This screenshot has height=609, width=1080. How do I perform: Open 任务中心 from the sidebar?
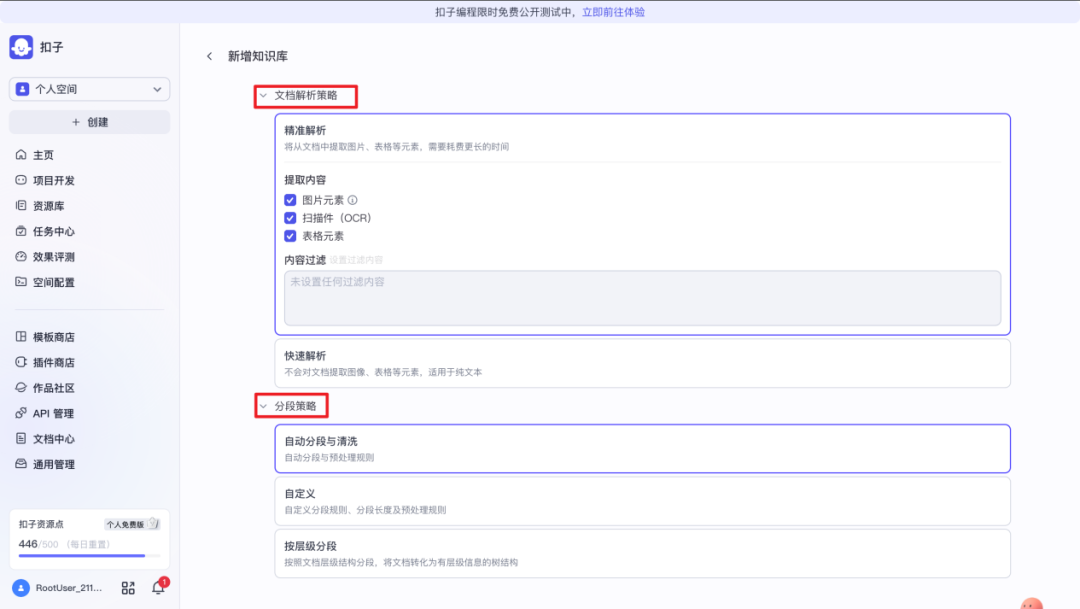point(53,231)
